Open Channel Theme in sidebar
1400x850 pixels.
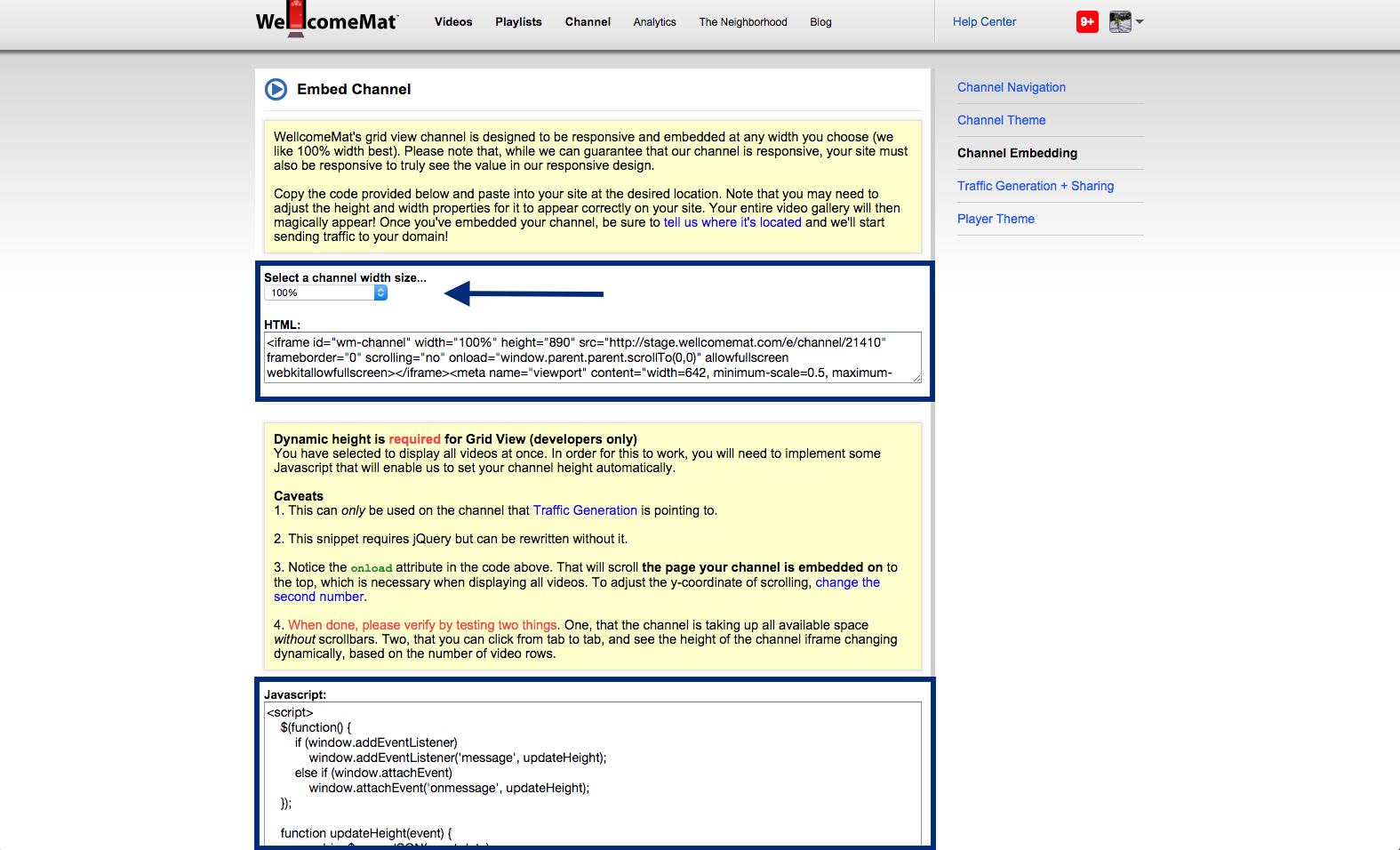click(x=1001, y=120)
